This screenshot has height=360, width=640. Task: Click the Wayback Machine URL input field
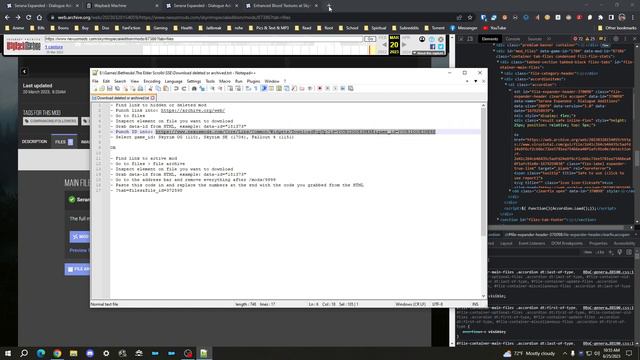click(x=203, y=39)
